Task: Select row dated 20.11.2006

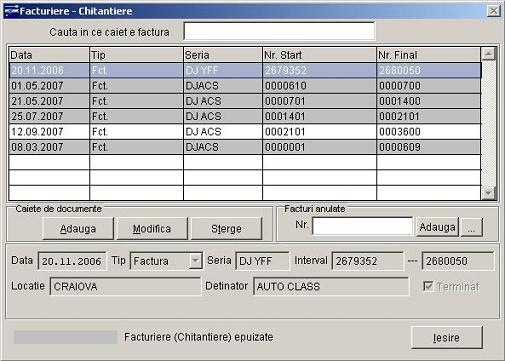Action: (x=245, y=70)
